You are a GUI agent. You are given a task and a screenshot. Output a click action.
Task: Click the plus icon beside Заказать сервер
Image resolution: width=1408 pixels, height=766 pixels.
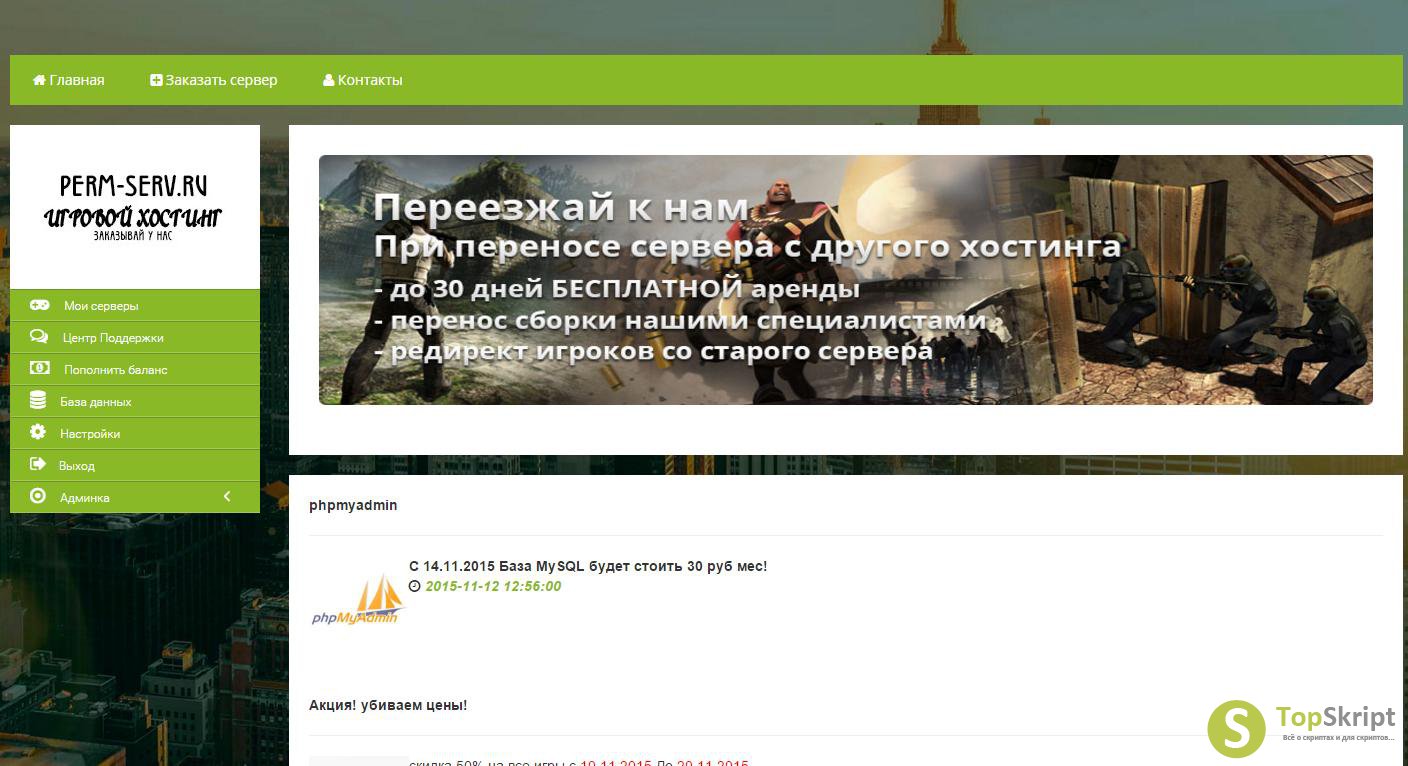coord(156,80)
